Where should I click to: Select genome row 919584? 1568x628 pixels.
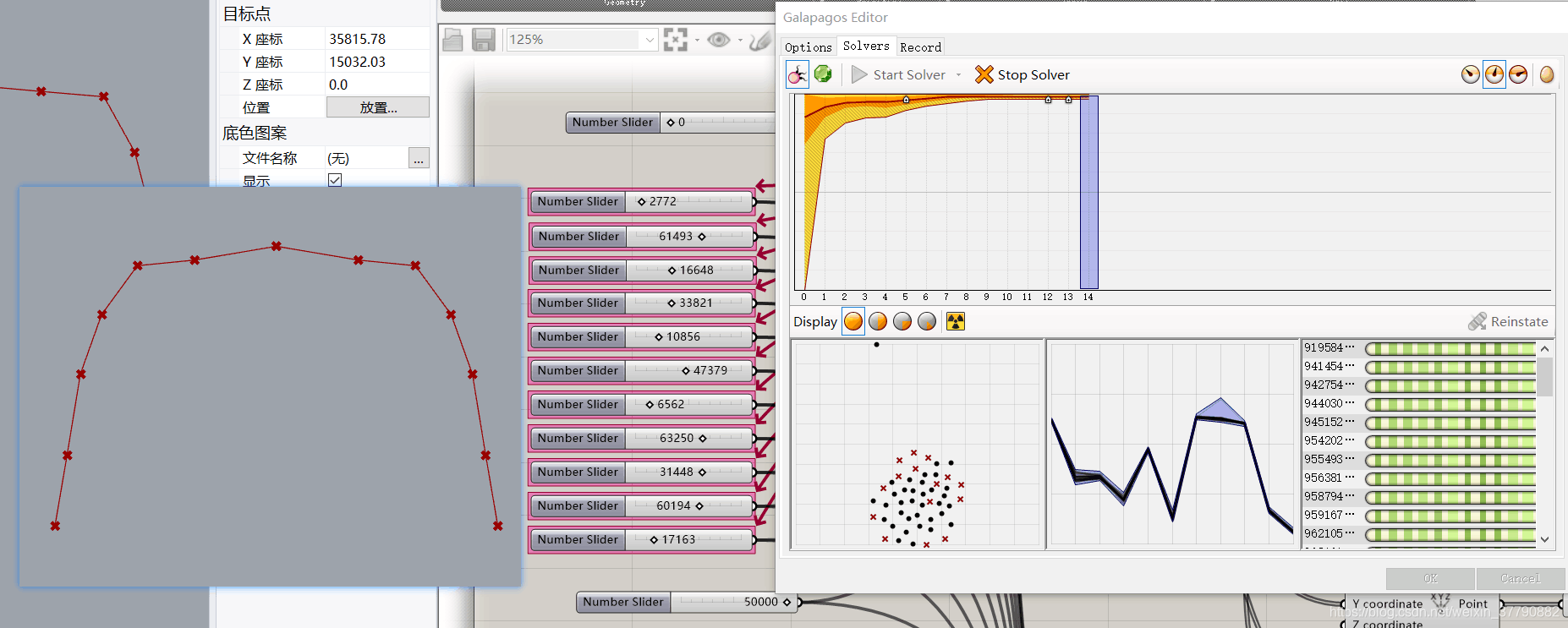tap(1418, 347)
